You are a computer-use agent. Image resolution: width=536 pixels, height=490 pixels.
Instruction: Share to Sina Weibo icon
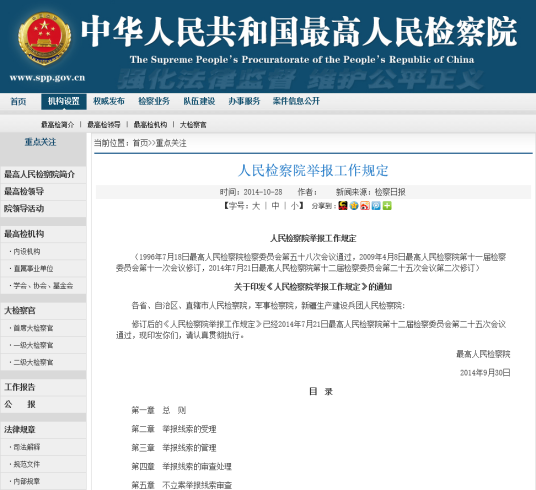tap(365, 206)
